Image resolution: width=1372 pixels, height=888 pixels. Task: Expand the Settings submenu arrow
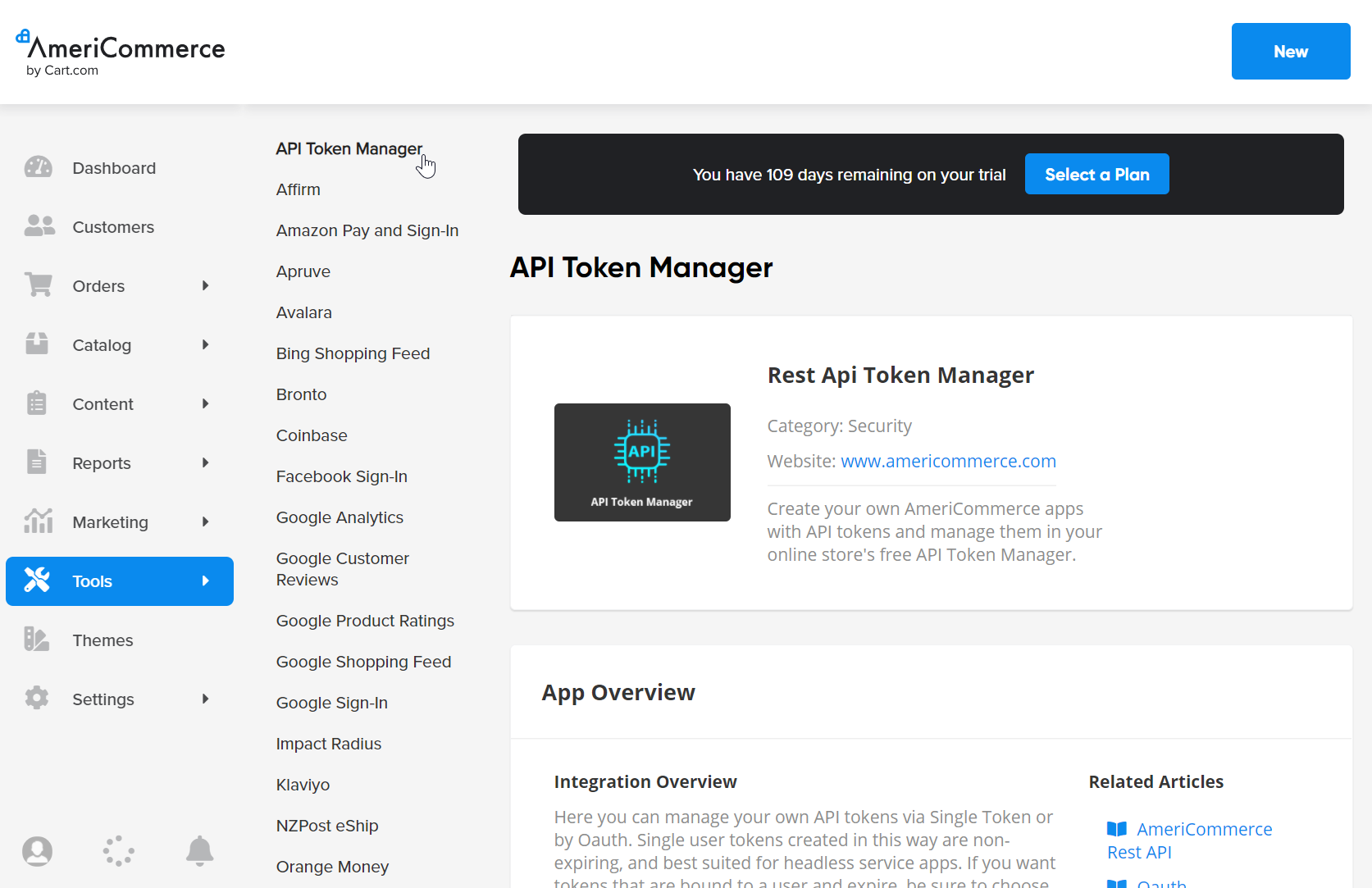pos(206,699)
